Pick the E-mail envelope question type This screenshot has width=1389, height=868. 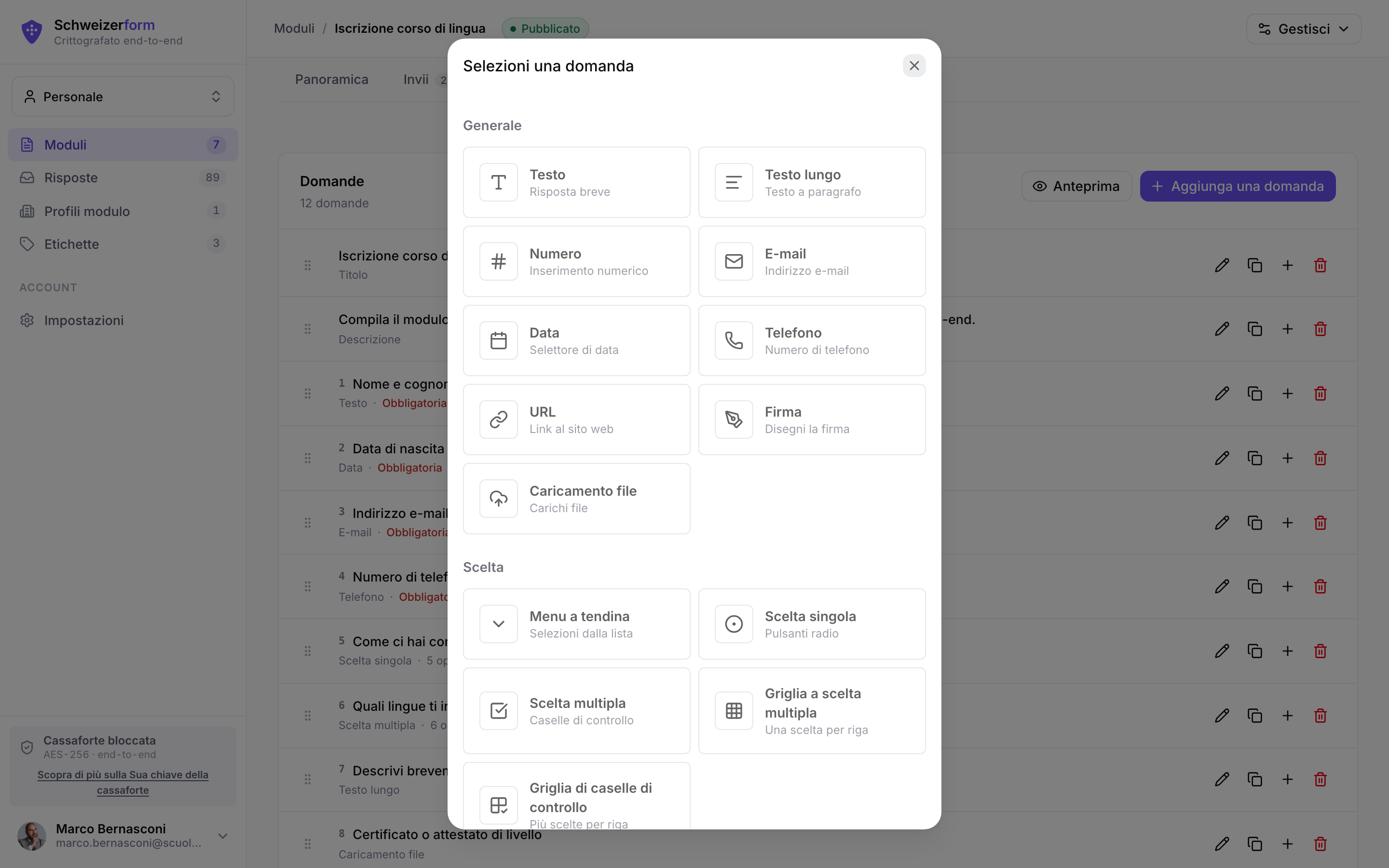(x=812, y=261)
